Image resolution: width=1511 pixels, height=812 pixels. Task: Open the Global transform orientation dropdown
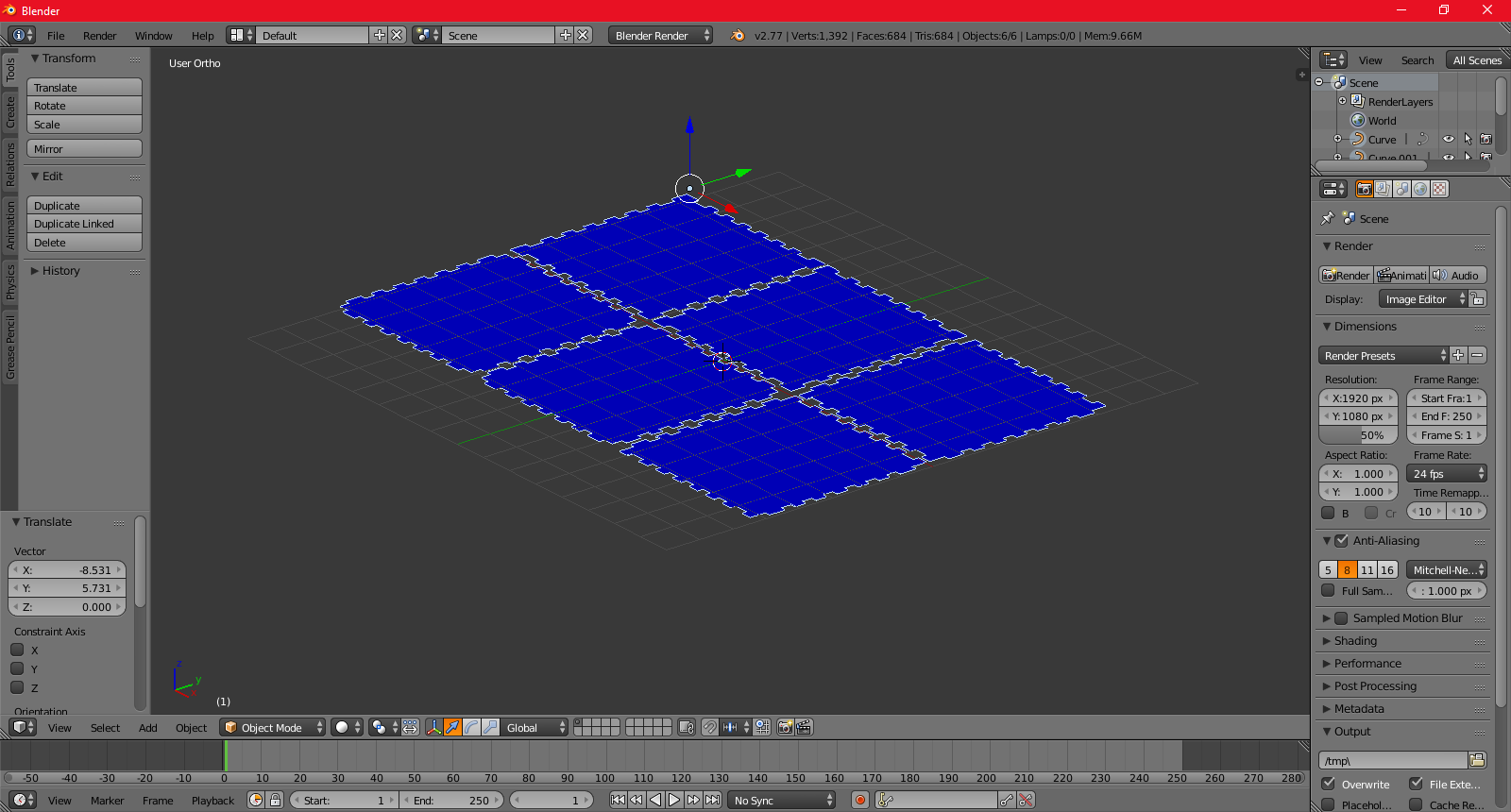click(x=535, y=727)
